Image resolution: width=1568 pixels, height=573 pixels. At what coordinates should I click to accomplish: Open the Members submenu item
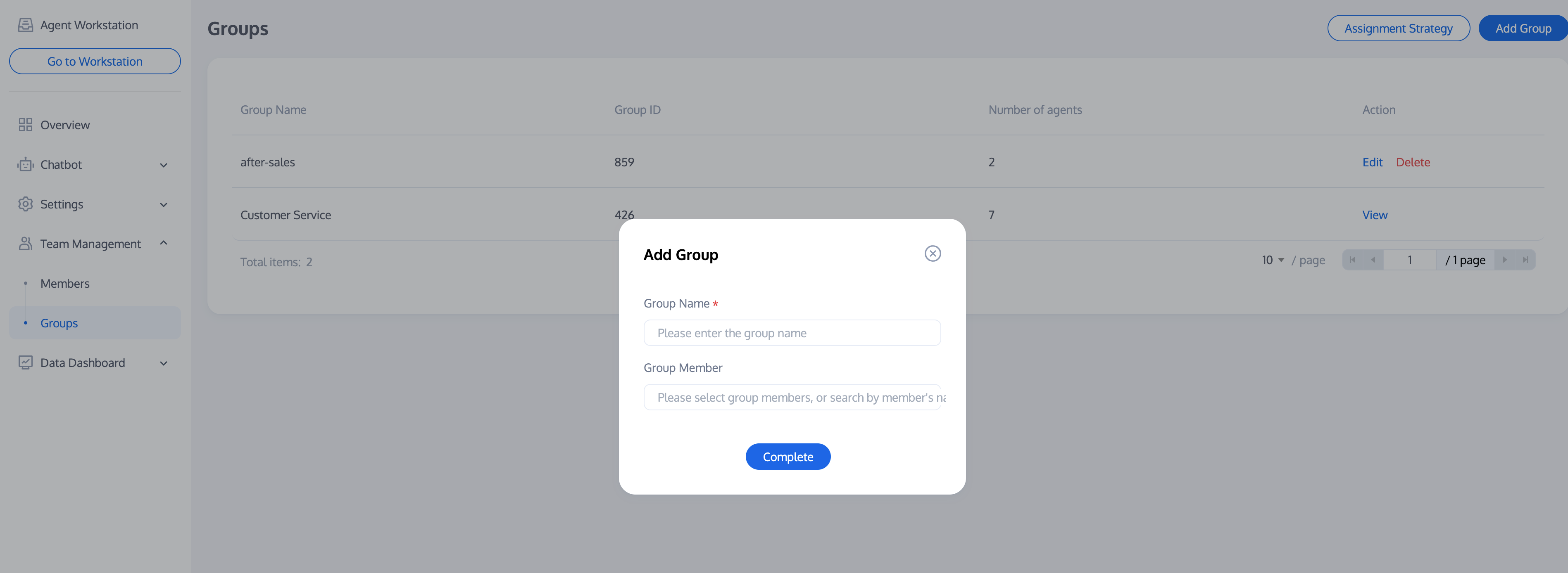(65, 284)
